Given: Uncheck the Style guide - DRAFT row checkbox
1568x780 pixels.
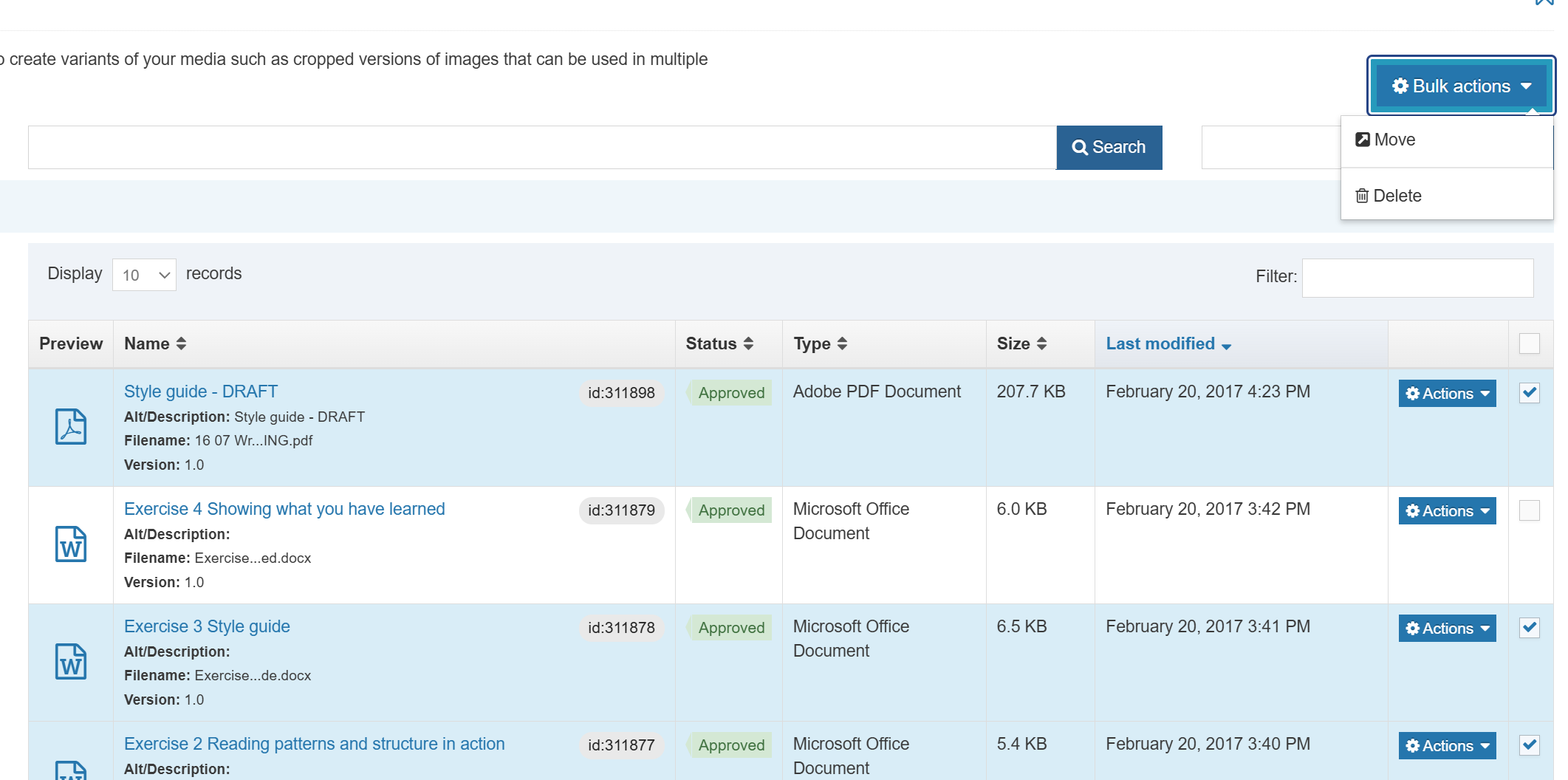Looking at the screenshot, I should pyautogui.click(x=1529, y=393).
